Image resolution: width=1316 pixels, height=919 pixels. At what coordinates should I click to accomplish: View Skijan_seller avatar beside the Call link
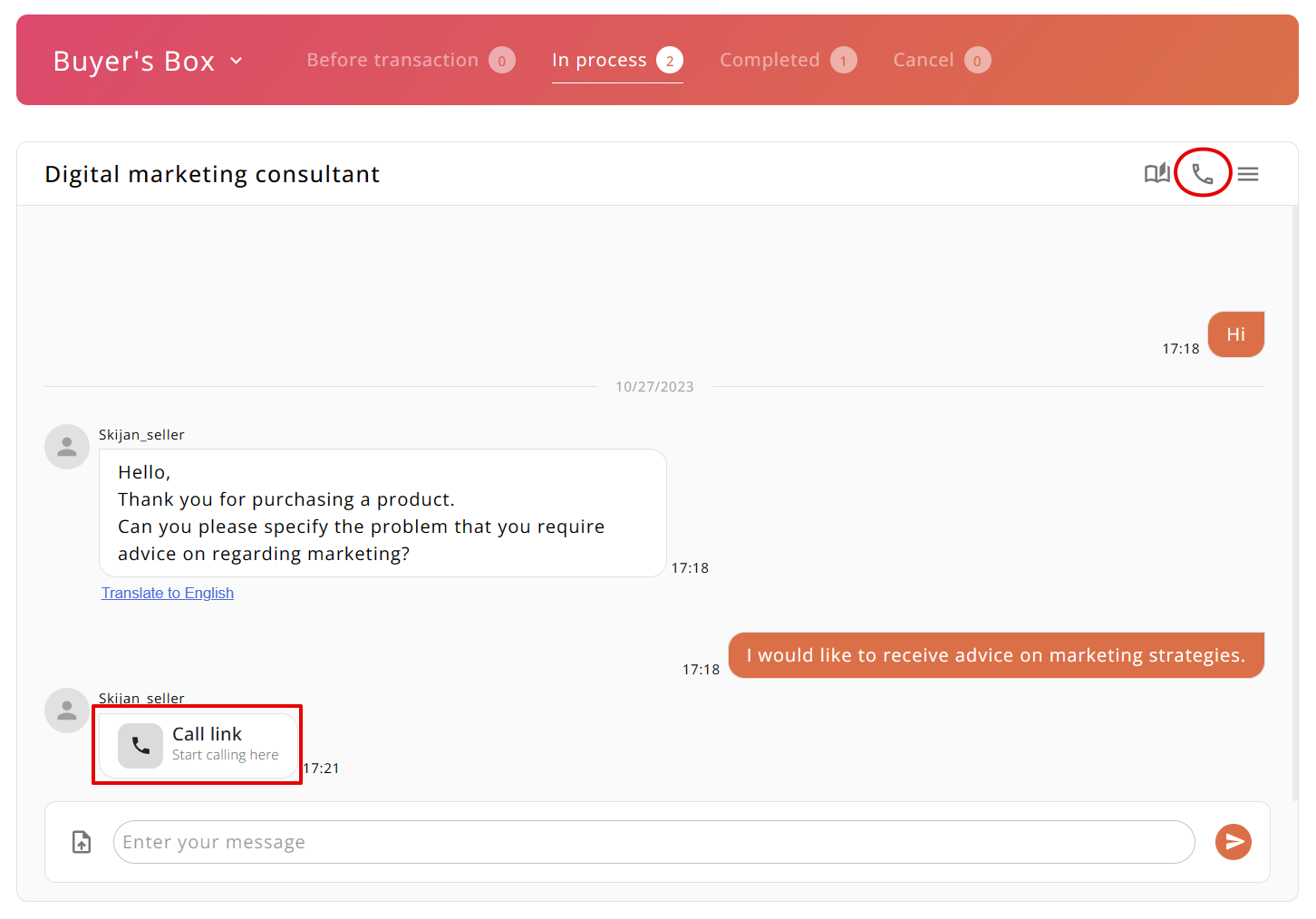[x=67, y=711]
